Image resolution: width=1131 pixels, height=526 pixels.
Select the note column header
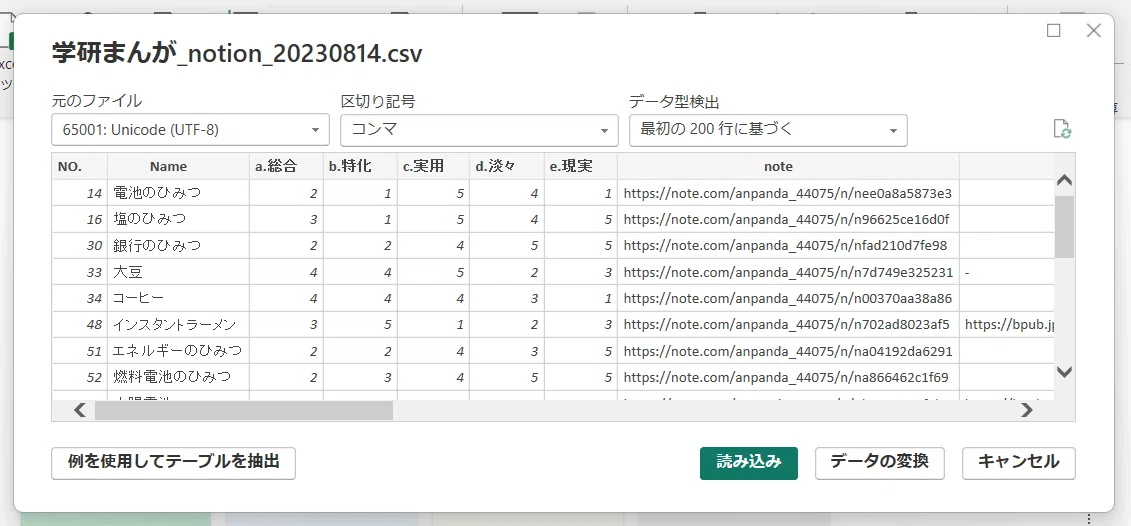click(x=788, y=166)
